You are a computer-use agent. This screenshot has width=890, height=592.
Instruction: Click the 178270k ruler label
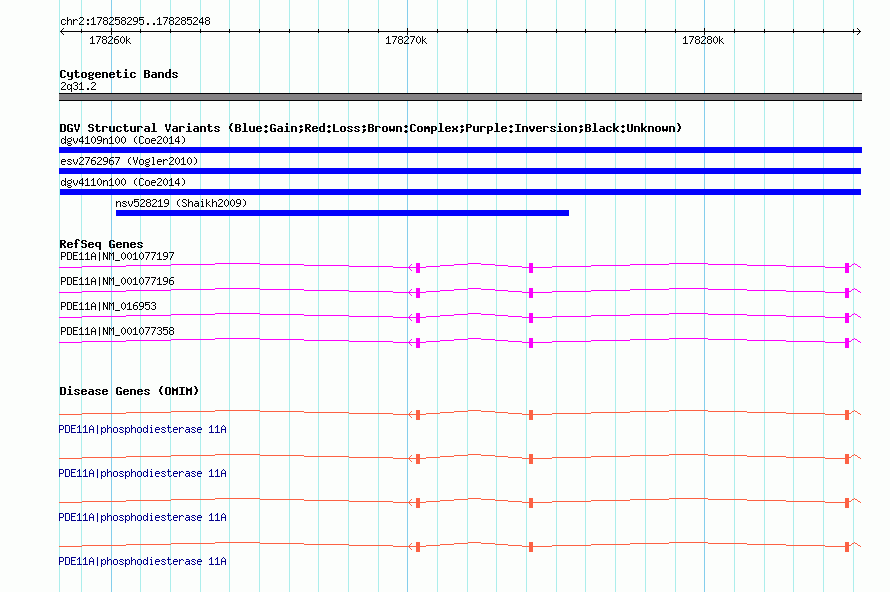tap(406, 40)
